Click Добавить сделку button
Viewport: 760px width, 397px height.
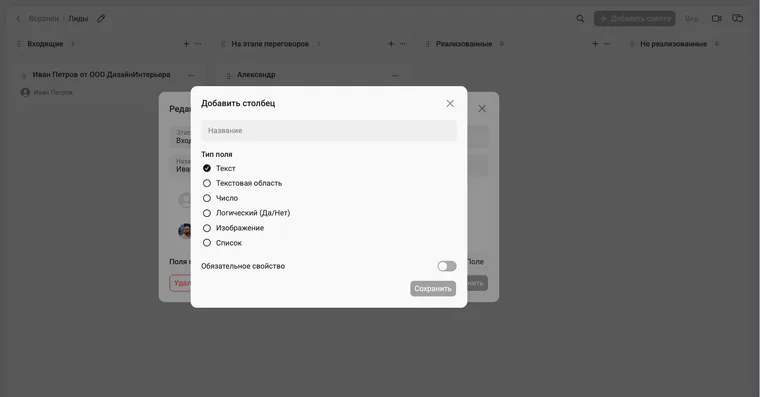(634, 18)
